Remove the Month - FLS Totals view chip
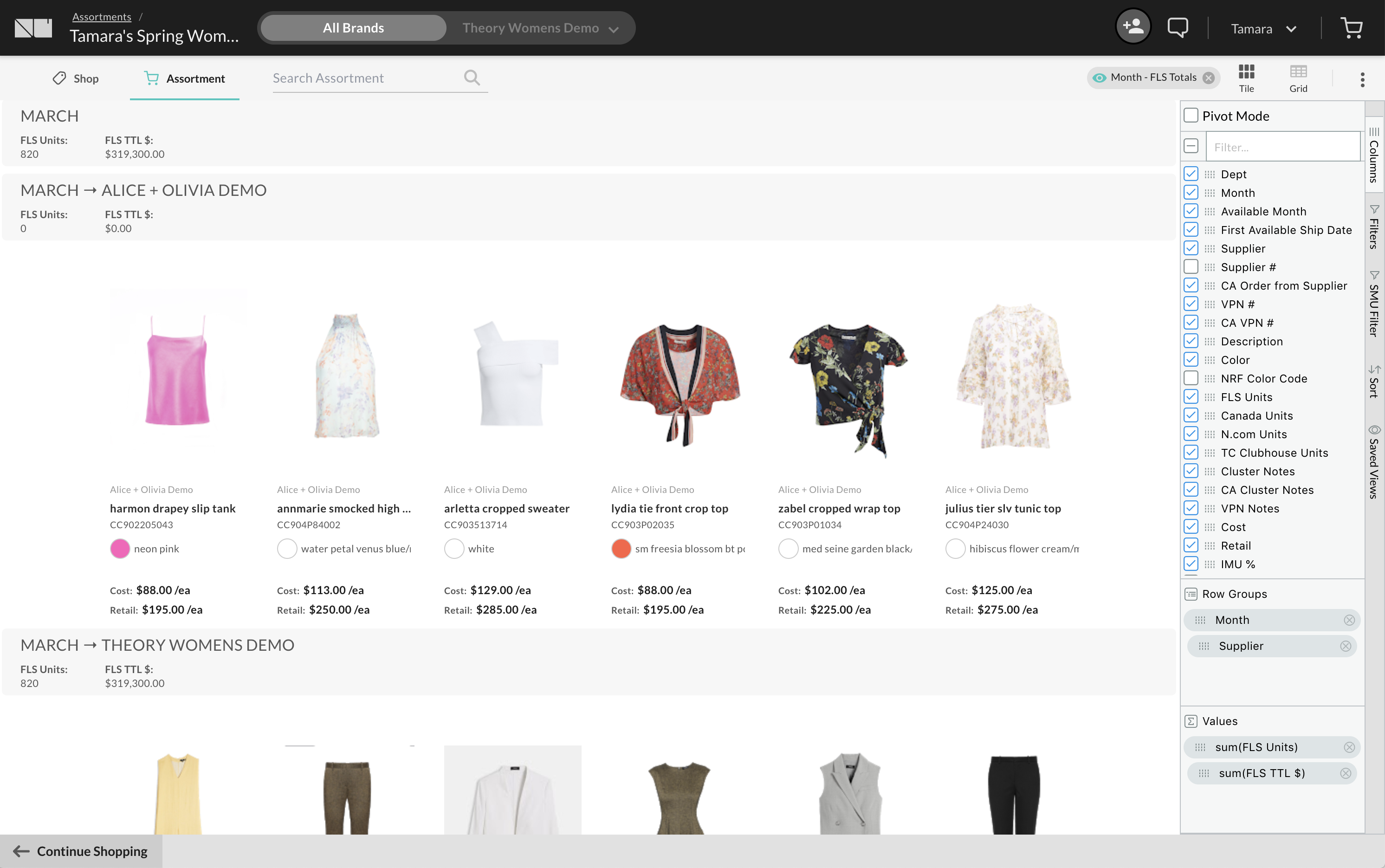This screenshot has height=868, width=1385. click(x=1208, y=78)
